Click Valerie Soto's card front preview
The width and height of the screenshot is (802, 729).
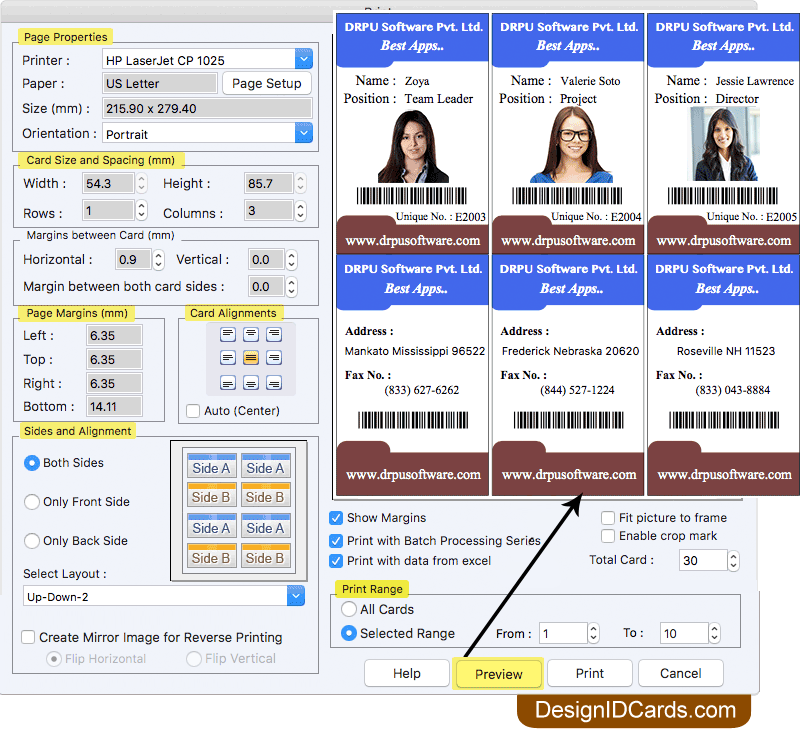[568, 134]
